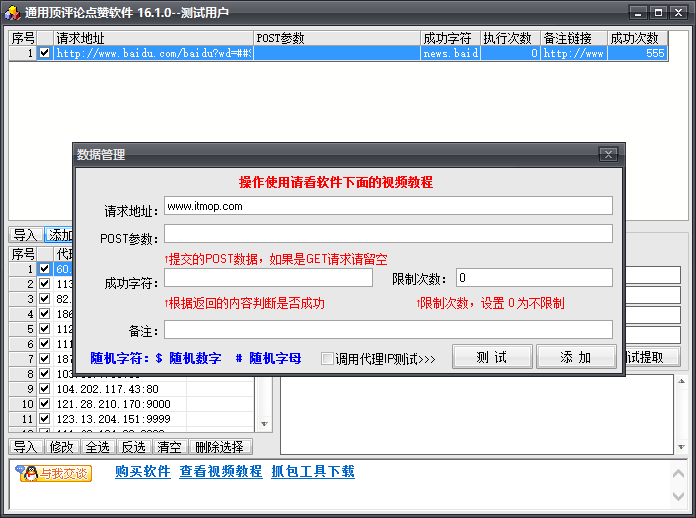Click the 请求地址 column header
The width and height of the screenshot is (696, 518).
(154, 38)
